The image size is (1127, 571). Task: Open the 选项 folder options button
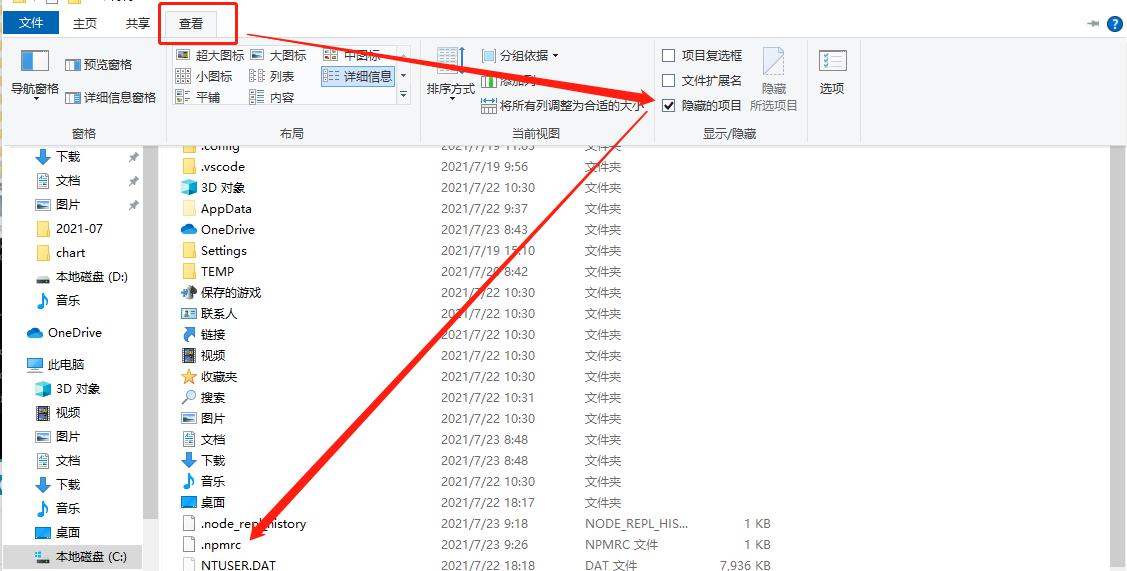(x=832, y=73)
